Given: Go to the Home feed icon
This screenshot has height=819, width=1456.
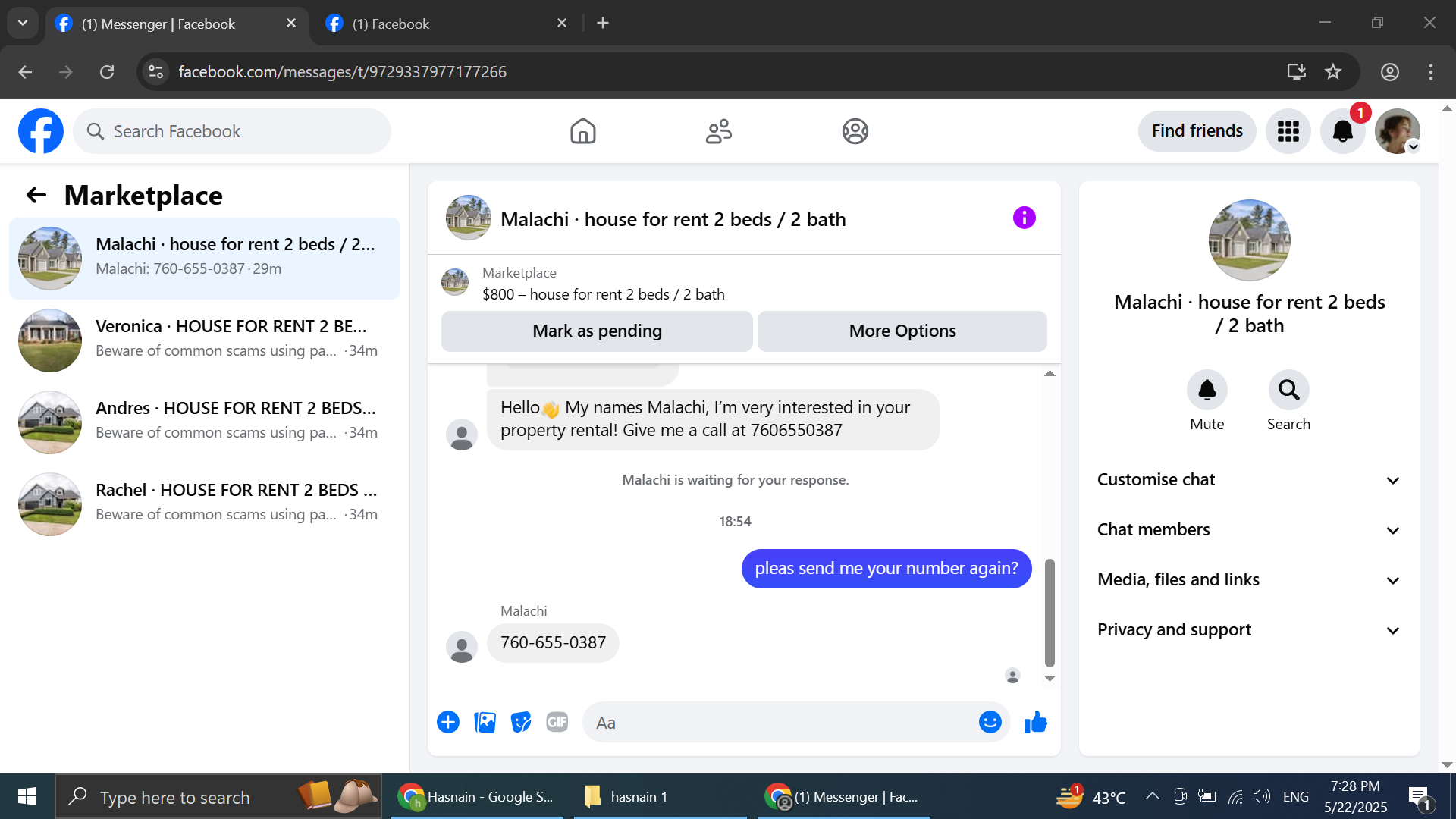Looking at the screenshot, I should [x=582, y=131].
